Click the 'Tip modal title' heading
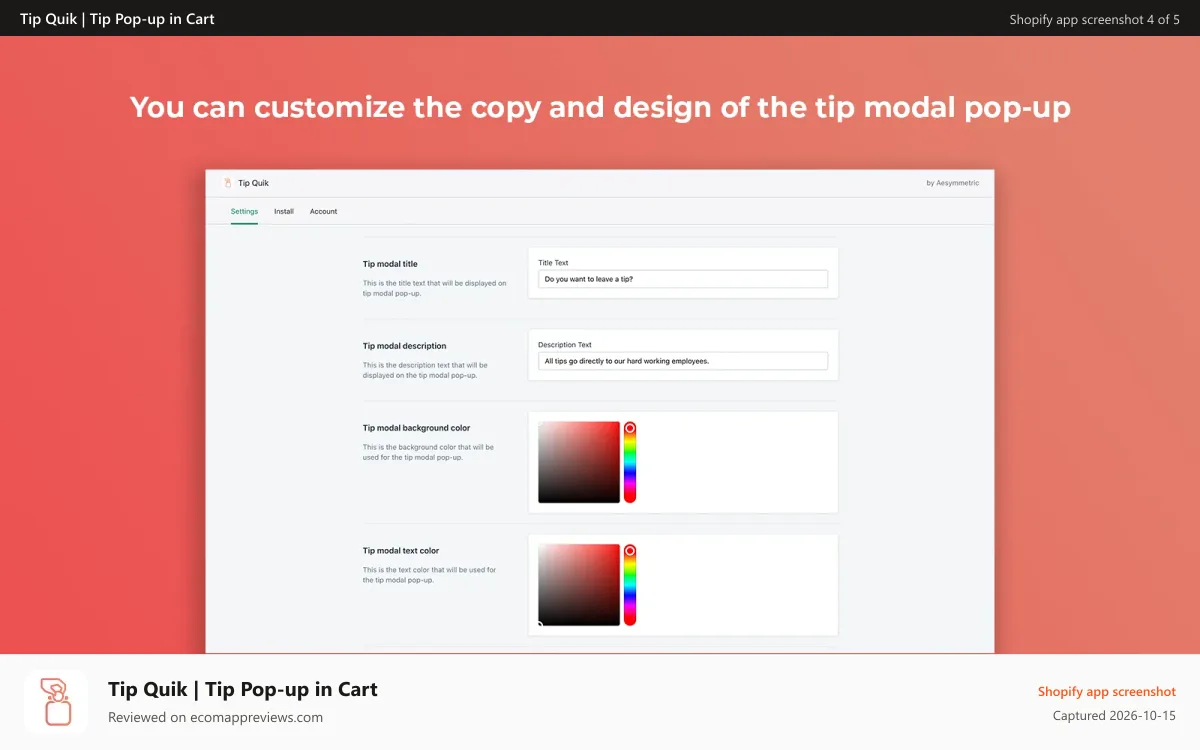This screenshot has height=750, width=1200. click(x=390, y=264)
